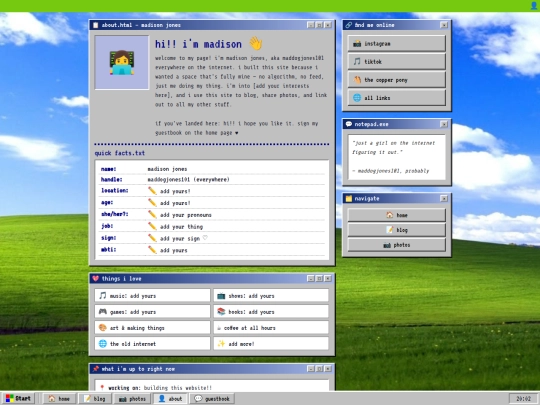Click the notepad quote text
The width and height of the screenshot is (540, 405).
(x=394, y=147)
